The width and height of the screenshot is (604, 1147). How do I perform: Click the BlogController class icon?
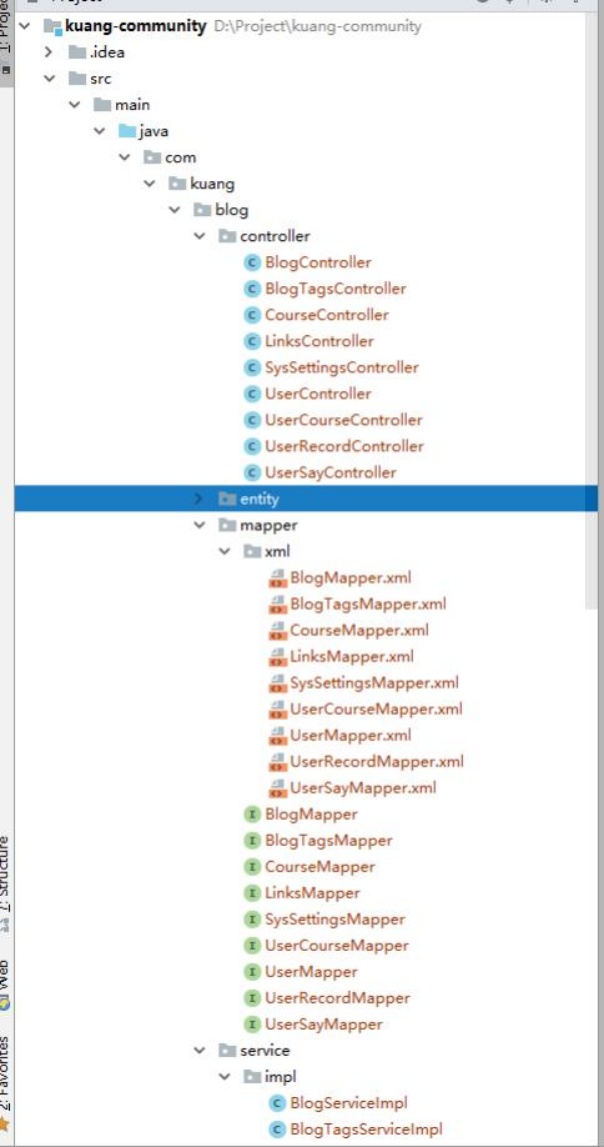[x=252, y=263]
